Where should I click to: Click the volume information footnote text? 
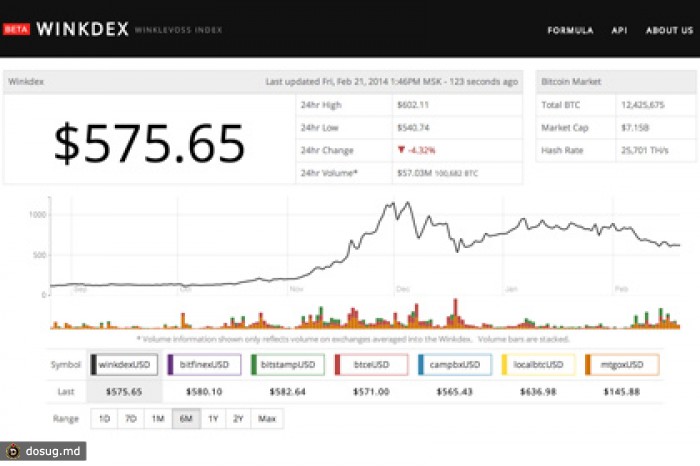click(x=353, y=339)
